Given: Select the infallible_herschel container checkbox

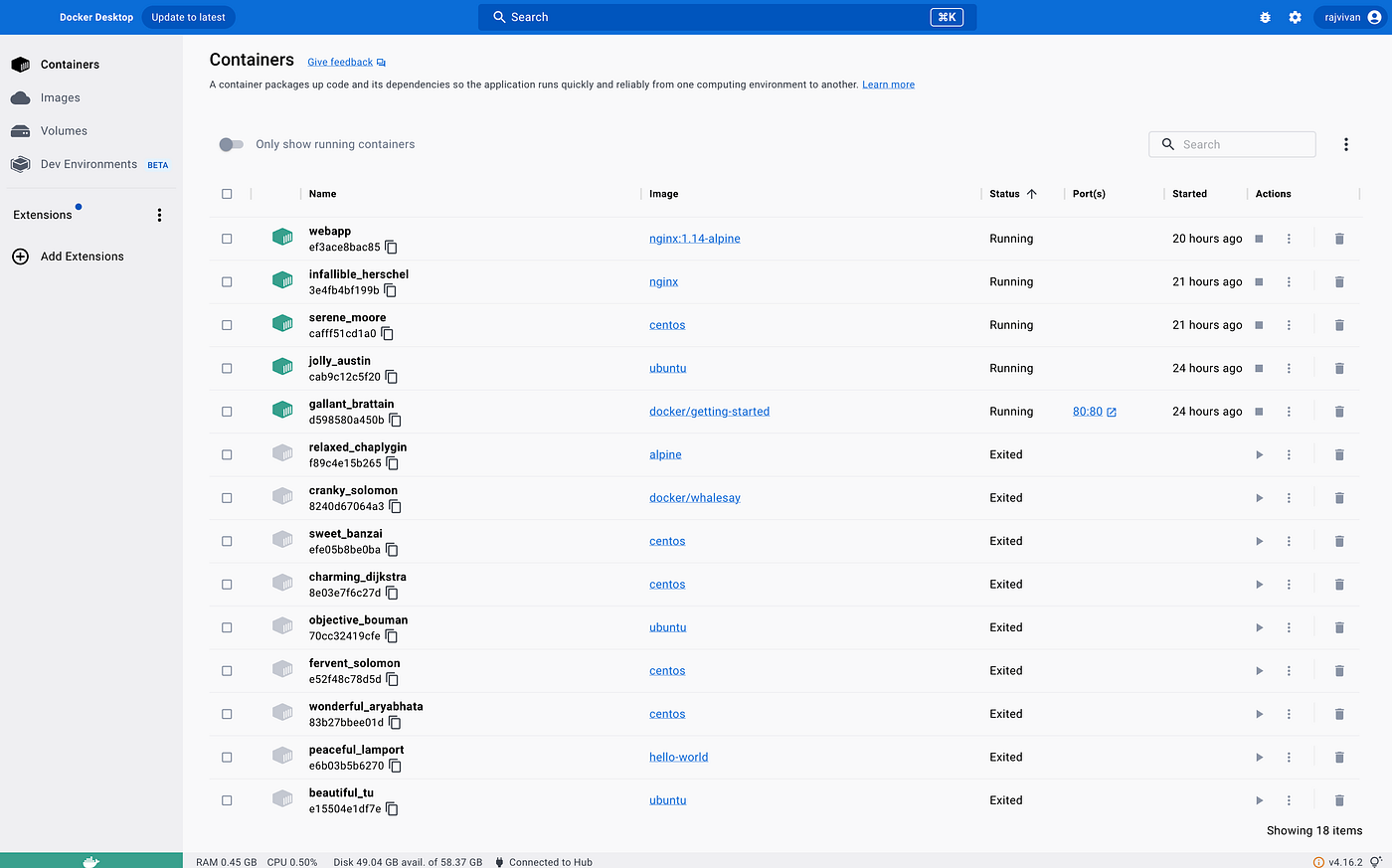Looking at the screenshot, I should tap(227, 282).
